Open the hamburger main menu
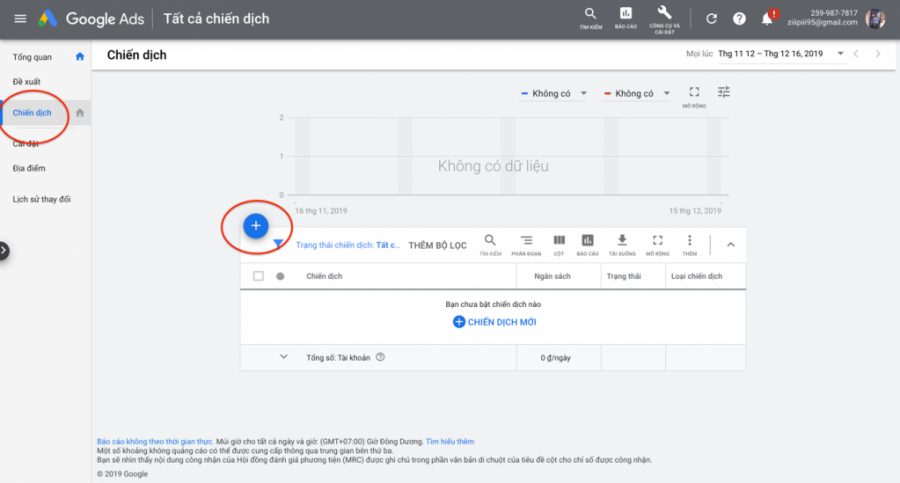 click(20, 18)
